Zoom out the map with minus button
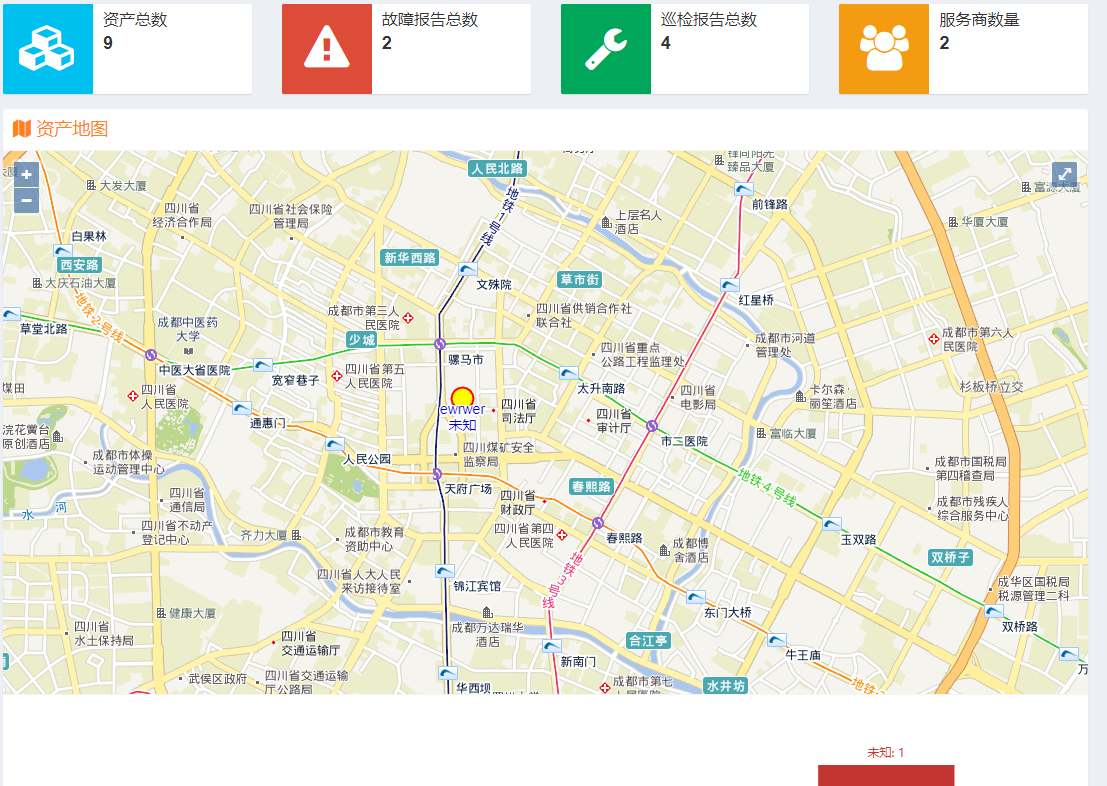This screenshot has width=1107, height=786. [26, 200]
